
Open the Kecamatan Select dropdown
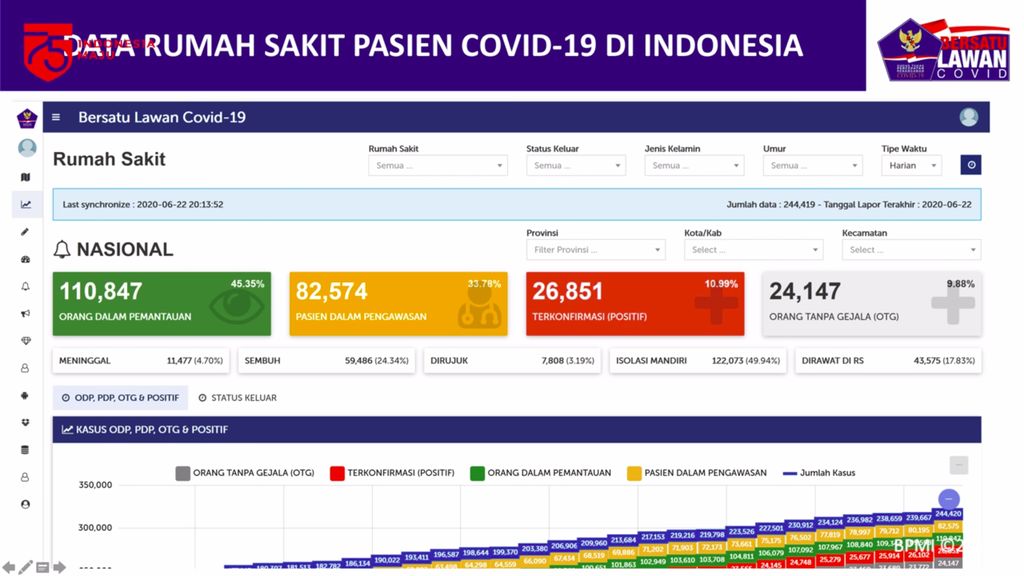(x=912, y=249)
